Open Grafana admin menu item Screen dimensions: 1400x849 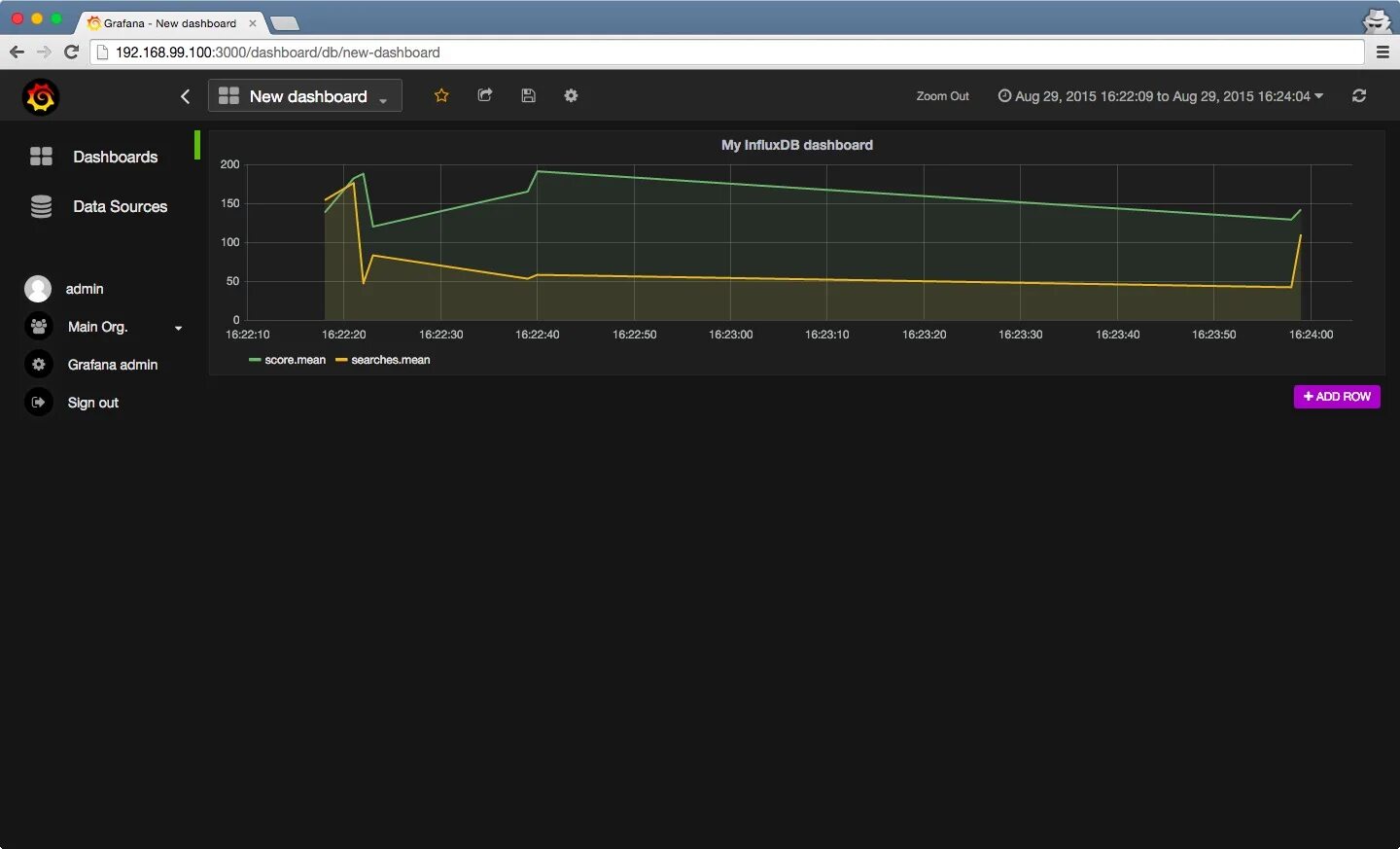click(113, 365)
